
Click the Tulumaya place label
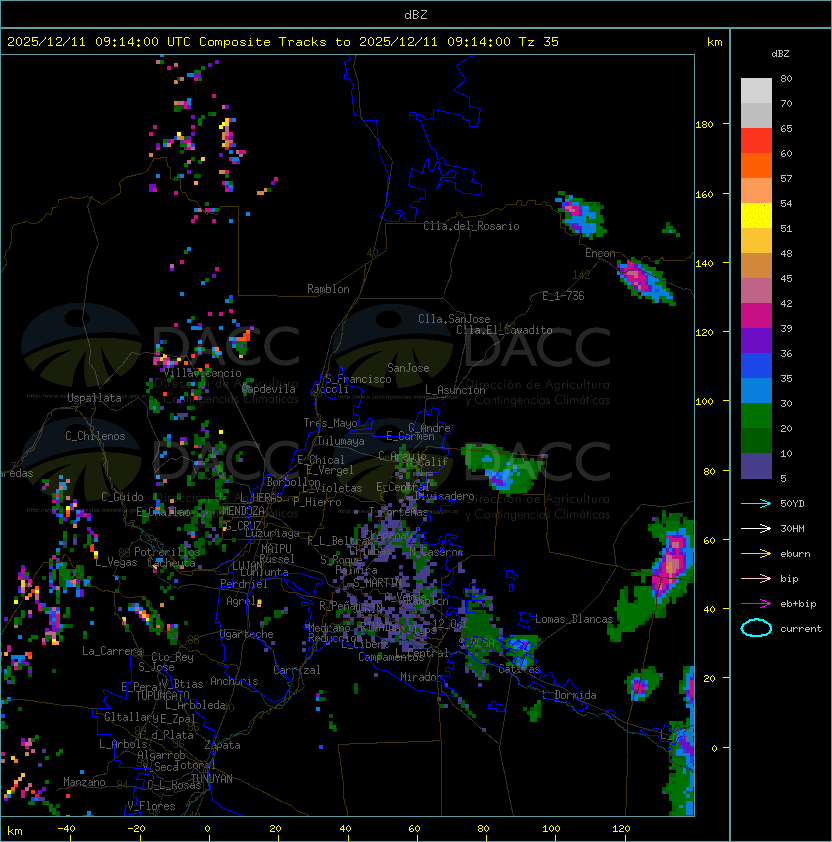(341, 441)
